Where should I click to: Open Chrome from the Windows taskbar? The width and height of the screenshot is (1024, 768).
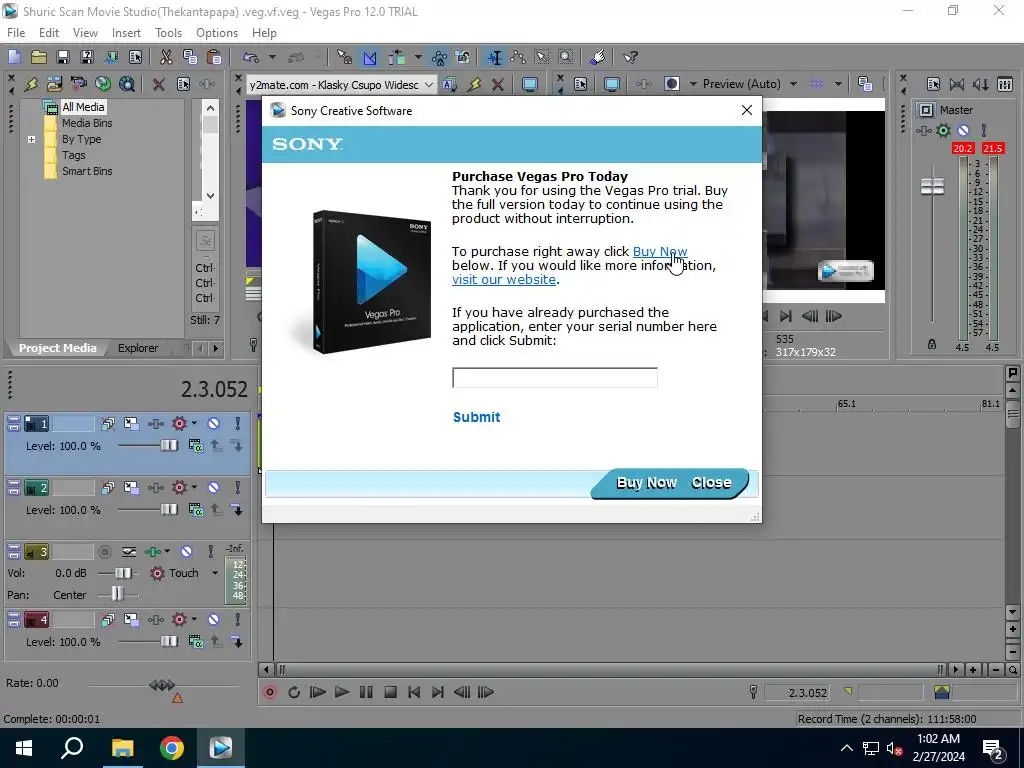(172, 748)
